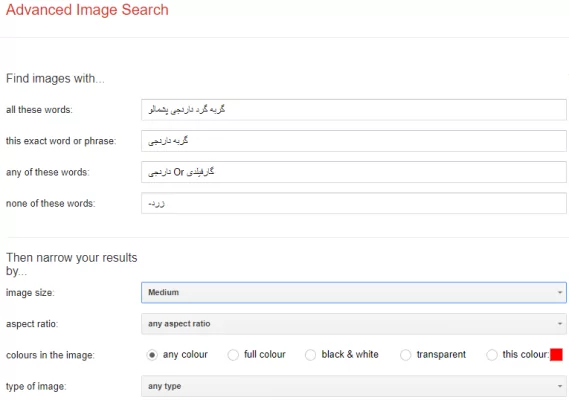Click the red colour swatch
This screenshot has width=569, height=400.
coord(556,355)
